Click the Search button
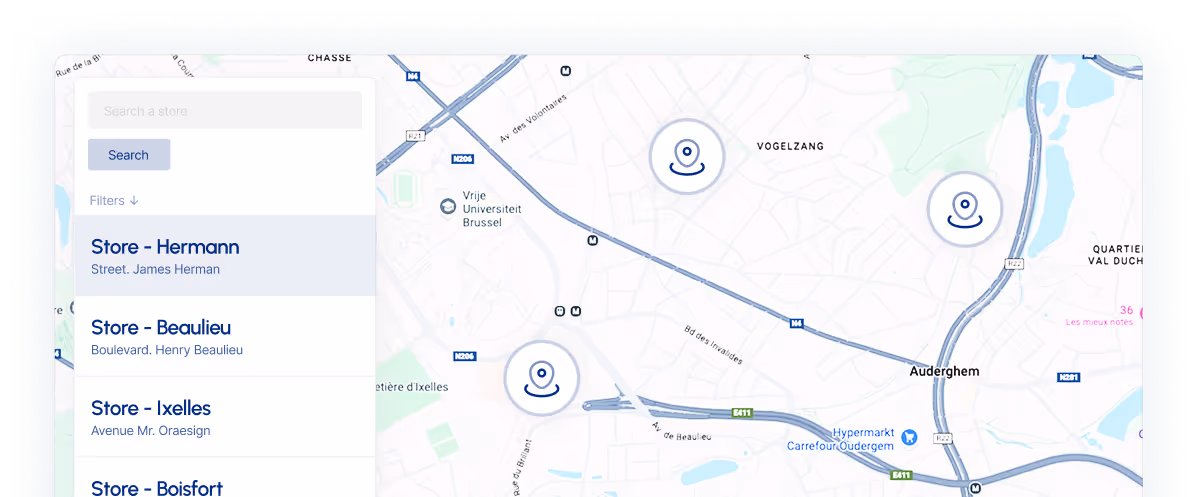1198x497 pixels. (x=128, y=154)
